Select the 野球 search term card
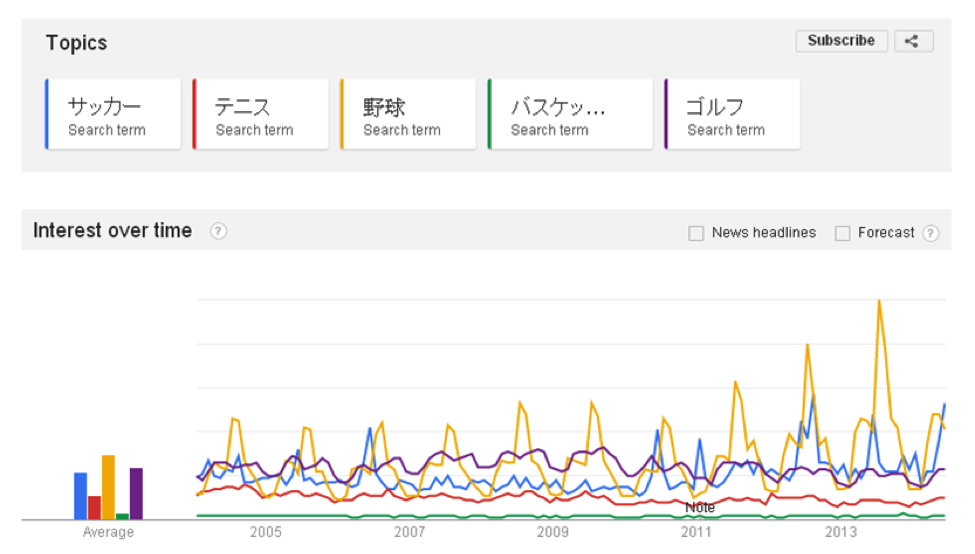975x554 pixels. pyautogui.click(x=408, y=115)
